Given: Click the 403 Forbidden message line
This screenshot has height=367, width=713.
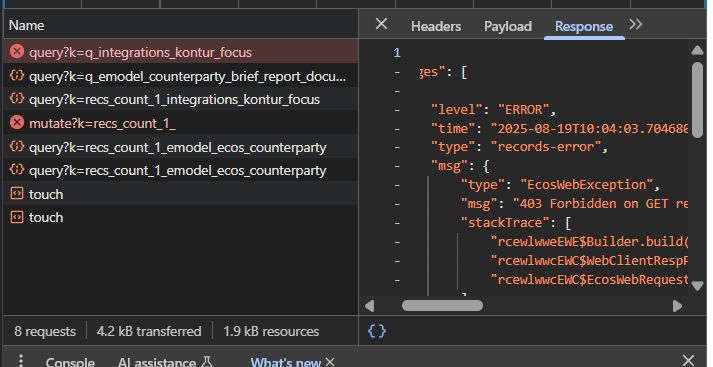Looking at the screenshot, I should pyautogui.click(x=574, y=204).
